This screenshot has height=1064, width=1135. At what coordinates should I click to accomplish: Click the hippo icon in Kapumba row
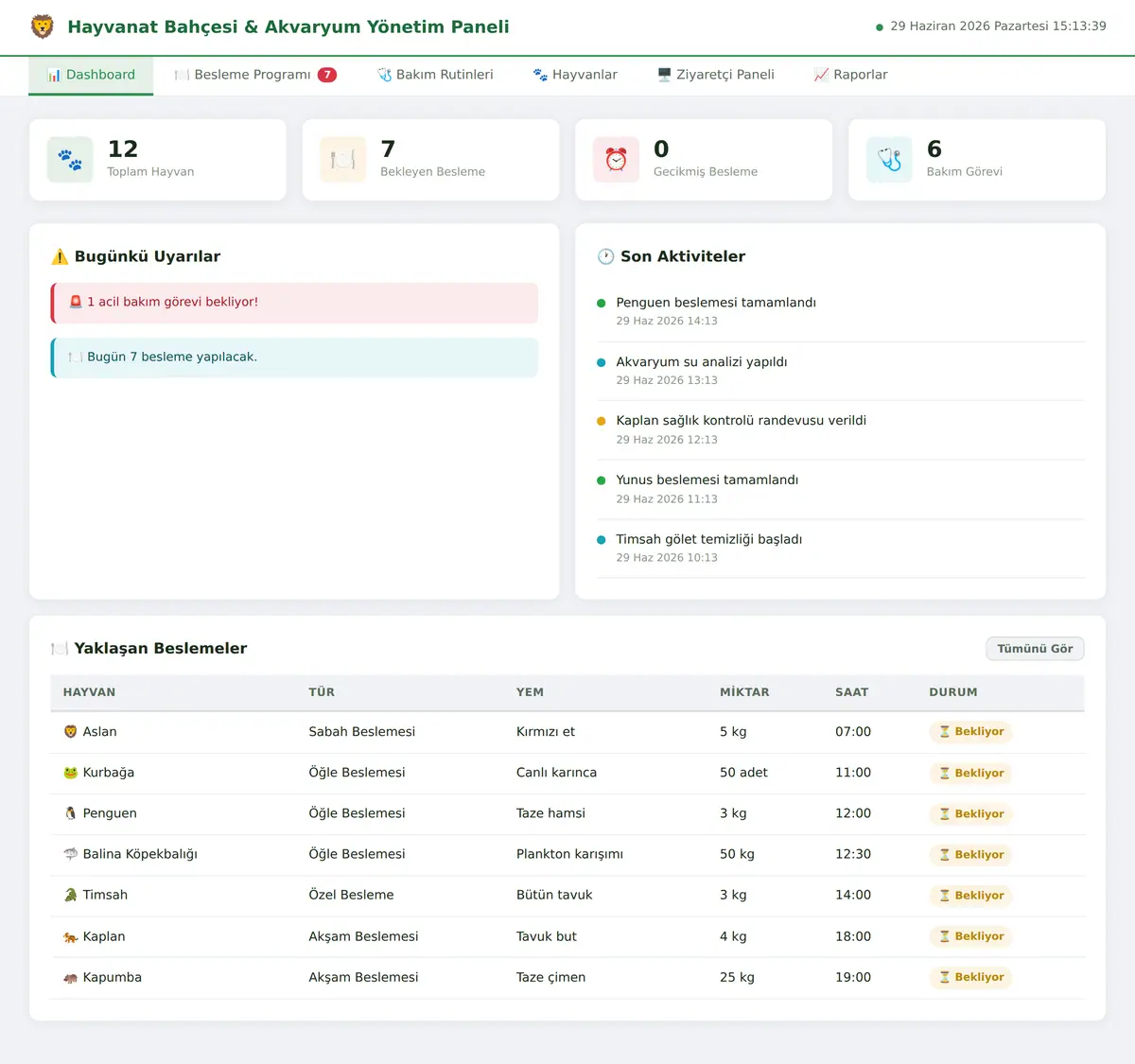point(70,977)
